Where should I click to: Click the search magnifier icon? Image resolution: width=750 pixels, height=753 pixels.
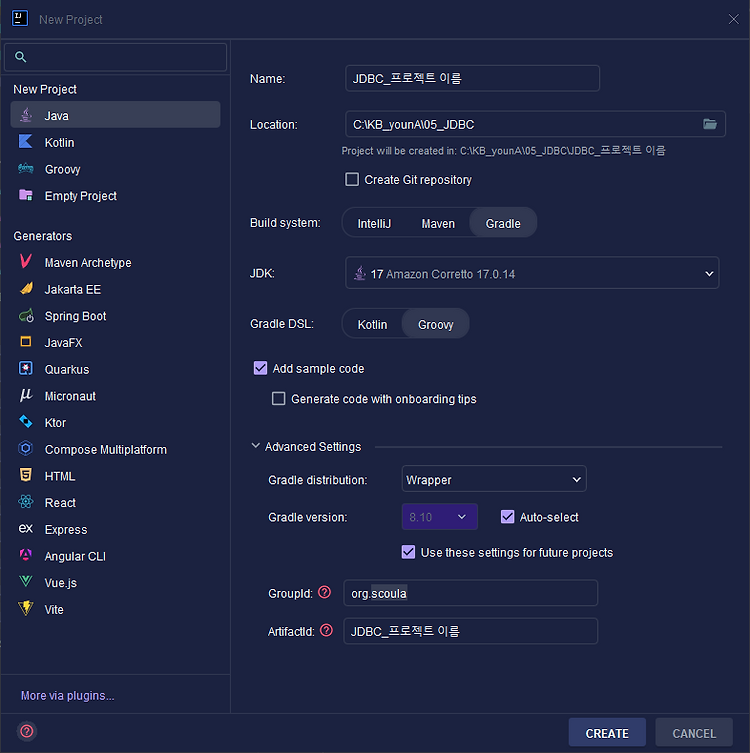pyautogui.click(x=20, y=57)
